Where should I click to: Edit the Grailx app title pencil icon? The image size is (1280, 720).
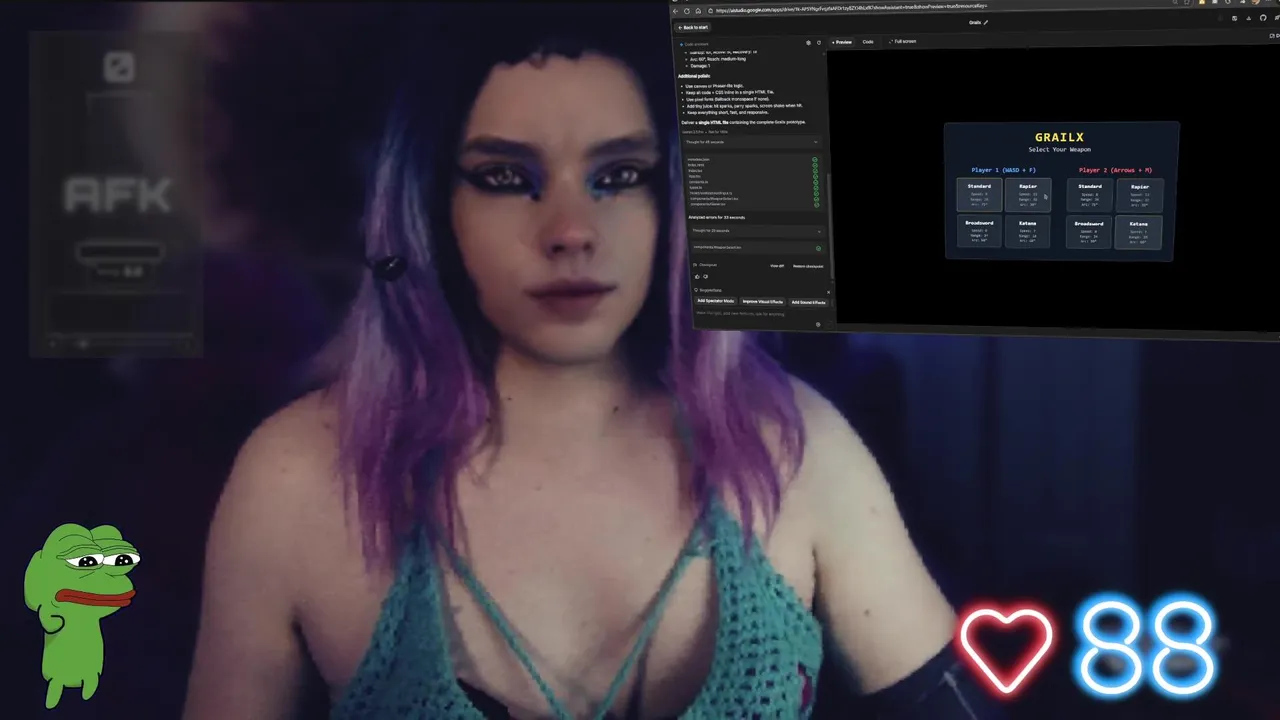pos(985,22)
